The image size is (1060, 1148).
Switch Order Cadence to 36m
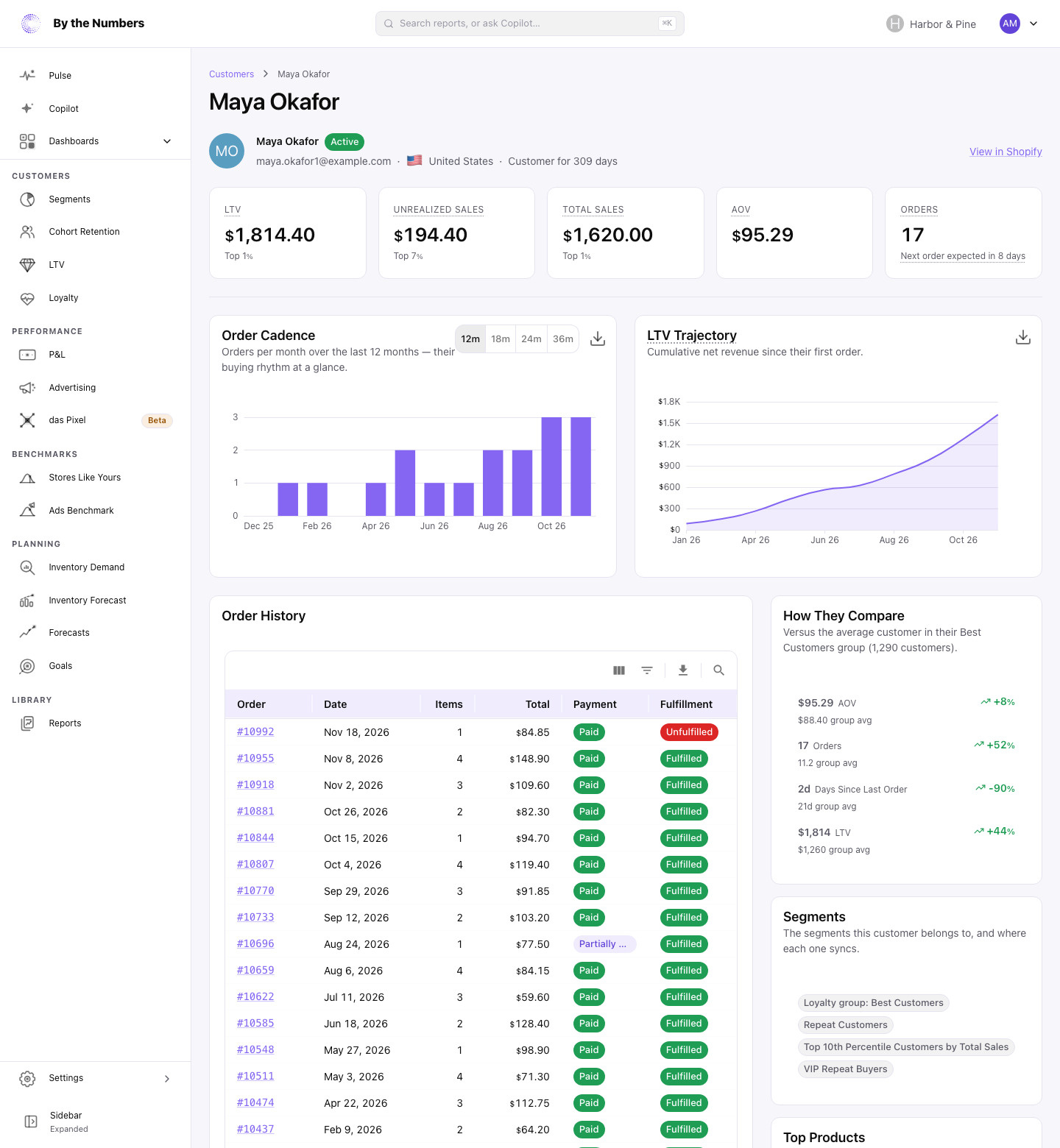(x=563, y=339)
